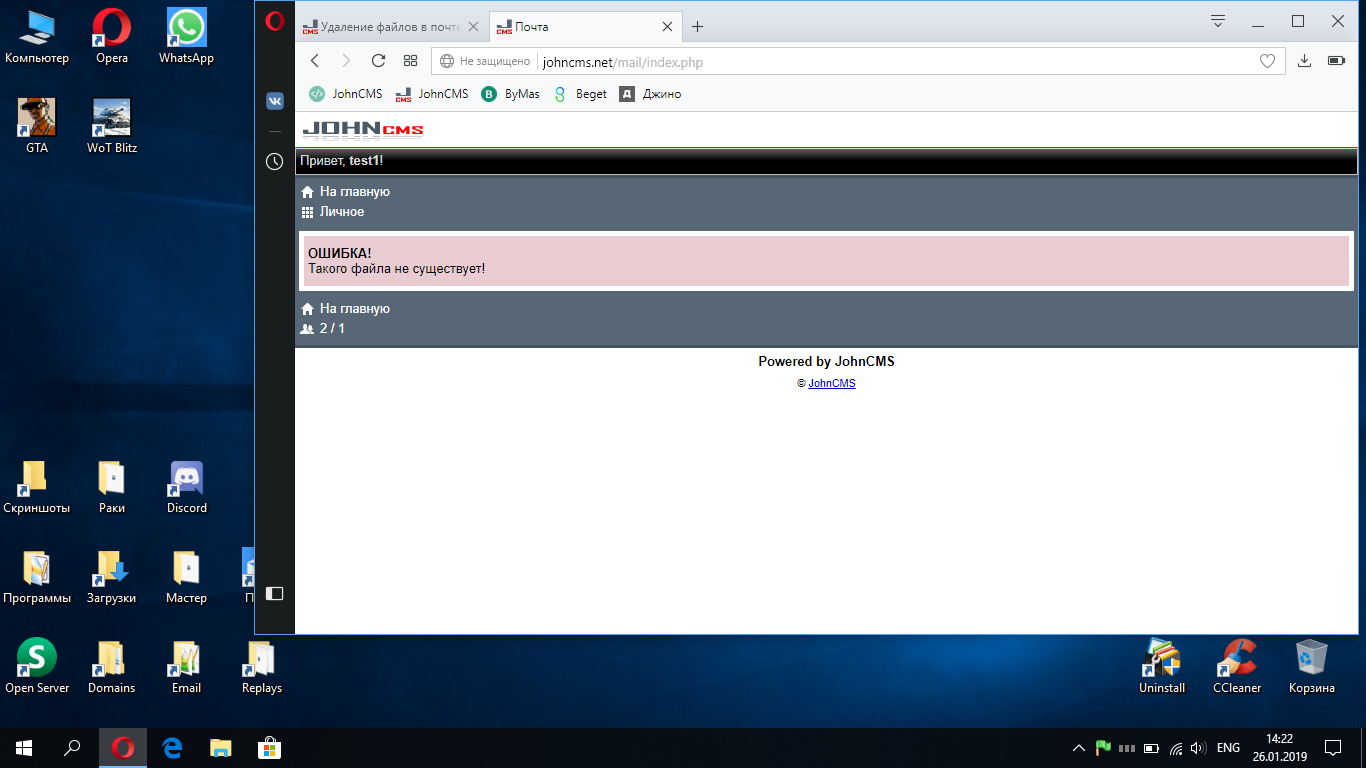Open the clock showing 14:22

click(1279, 748)
